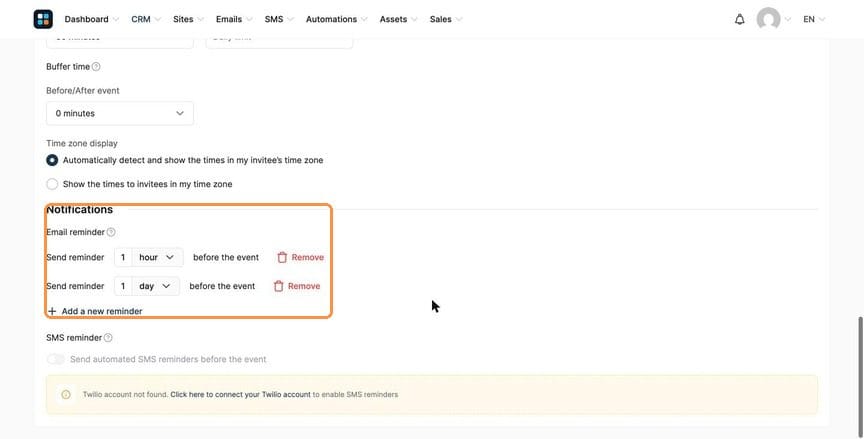Viewport: 864px width, 439px height.
Task: Open hour unit dropdown
Action: [157, 257]
